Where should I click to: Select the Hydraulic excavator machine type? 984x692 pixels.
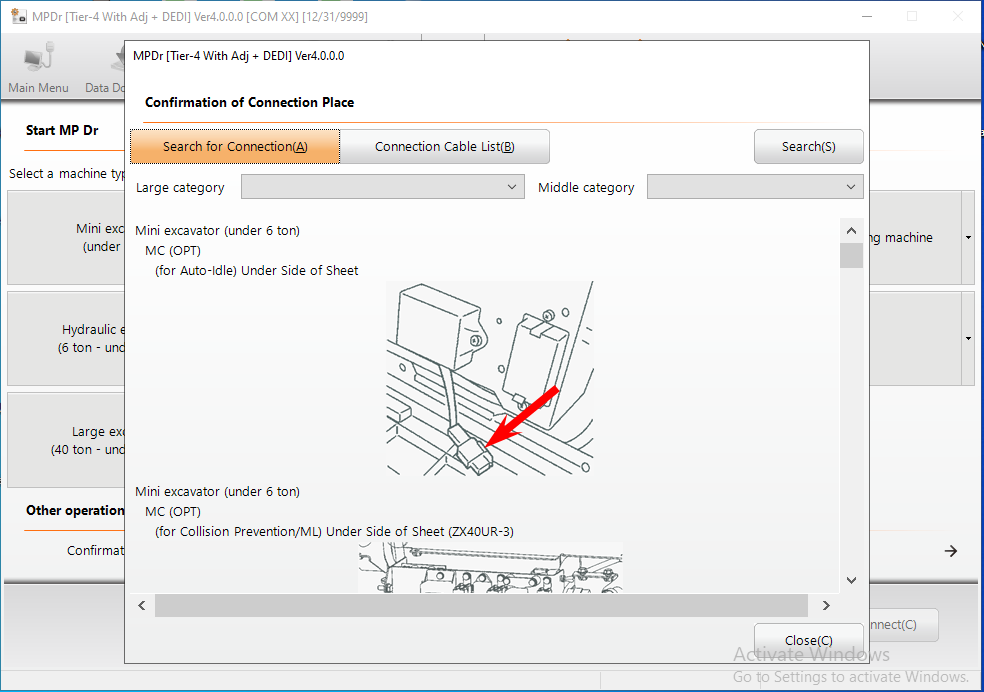66,338
